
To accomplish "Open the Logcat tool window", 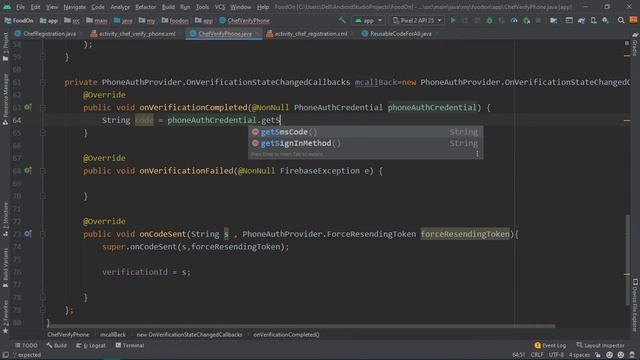I will [x=91, y=345].
